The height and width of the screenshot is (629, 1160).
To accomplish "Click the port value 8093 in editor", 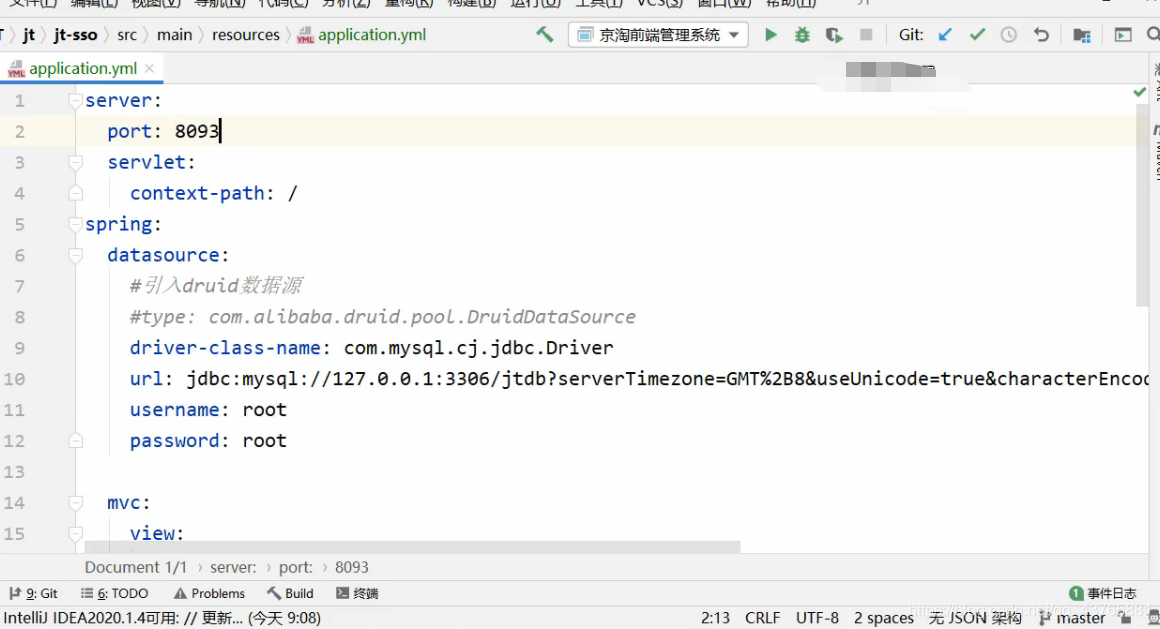I will coord(197,131).
